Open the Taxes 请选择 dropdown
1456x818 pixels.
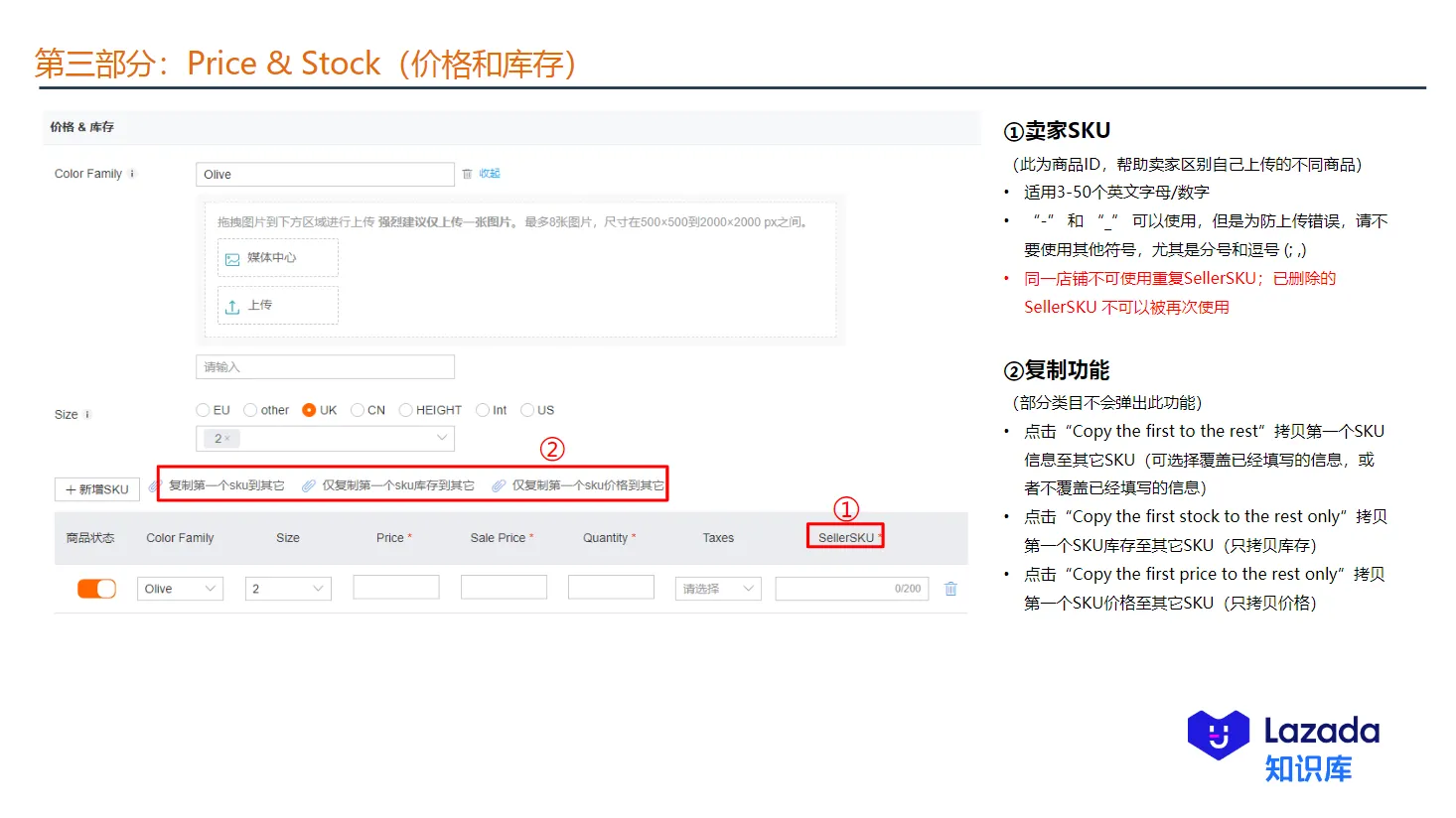[x=717, y=588]
